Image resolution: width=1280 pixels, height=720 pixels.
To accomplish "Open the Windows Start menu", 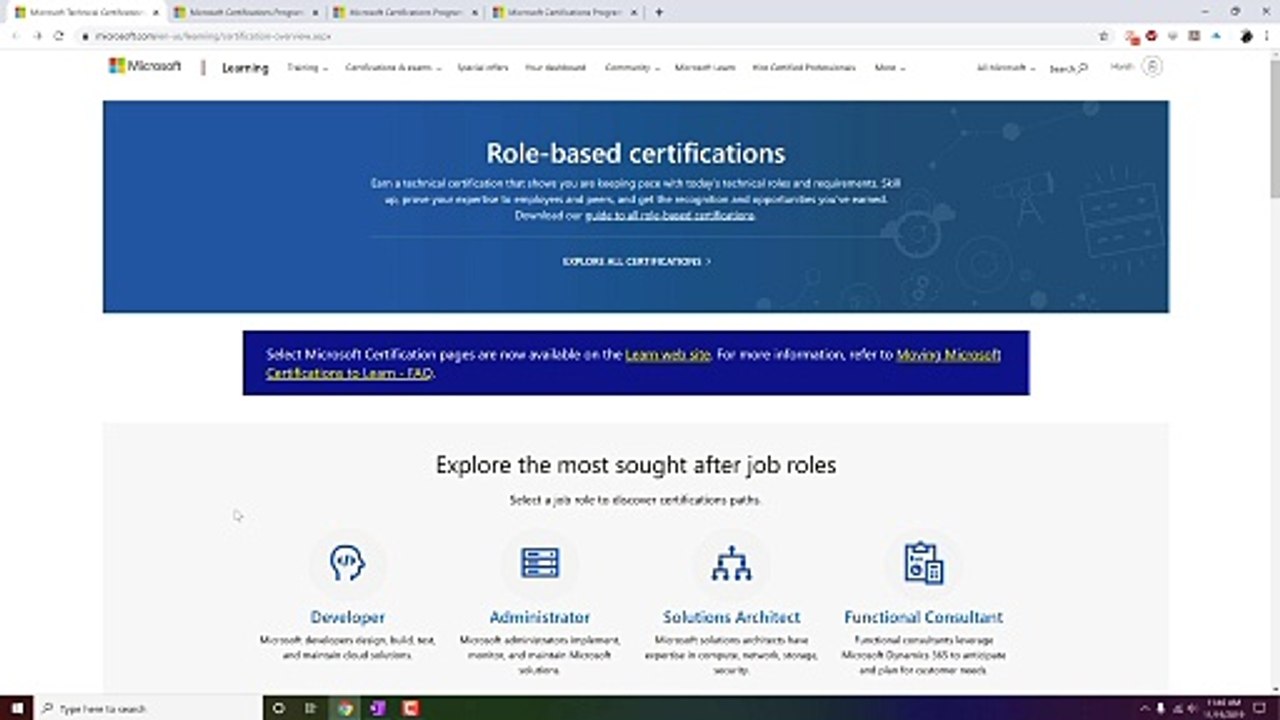I will click(16, 708).
